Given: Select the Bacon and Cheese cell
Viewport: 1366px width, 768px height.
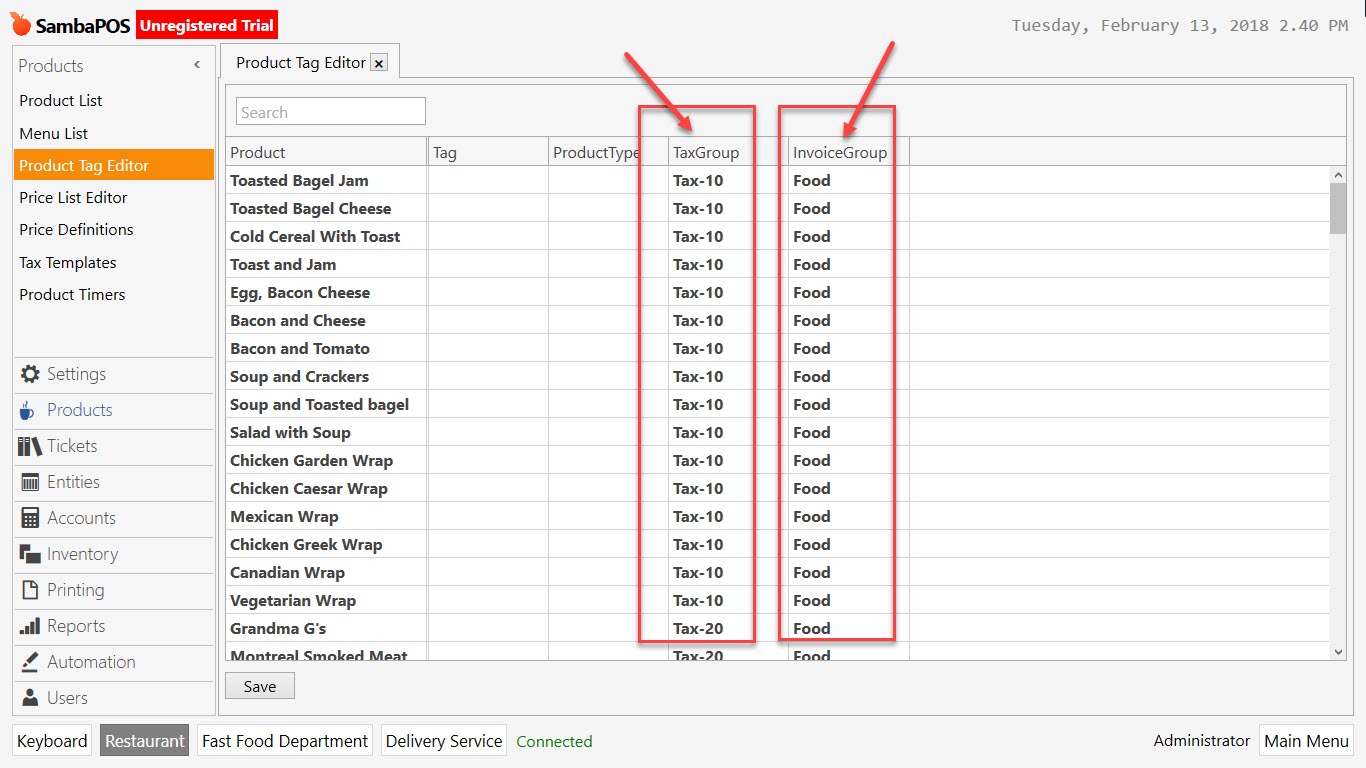Looking at the screenshot, I should pos(326,320).
